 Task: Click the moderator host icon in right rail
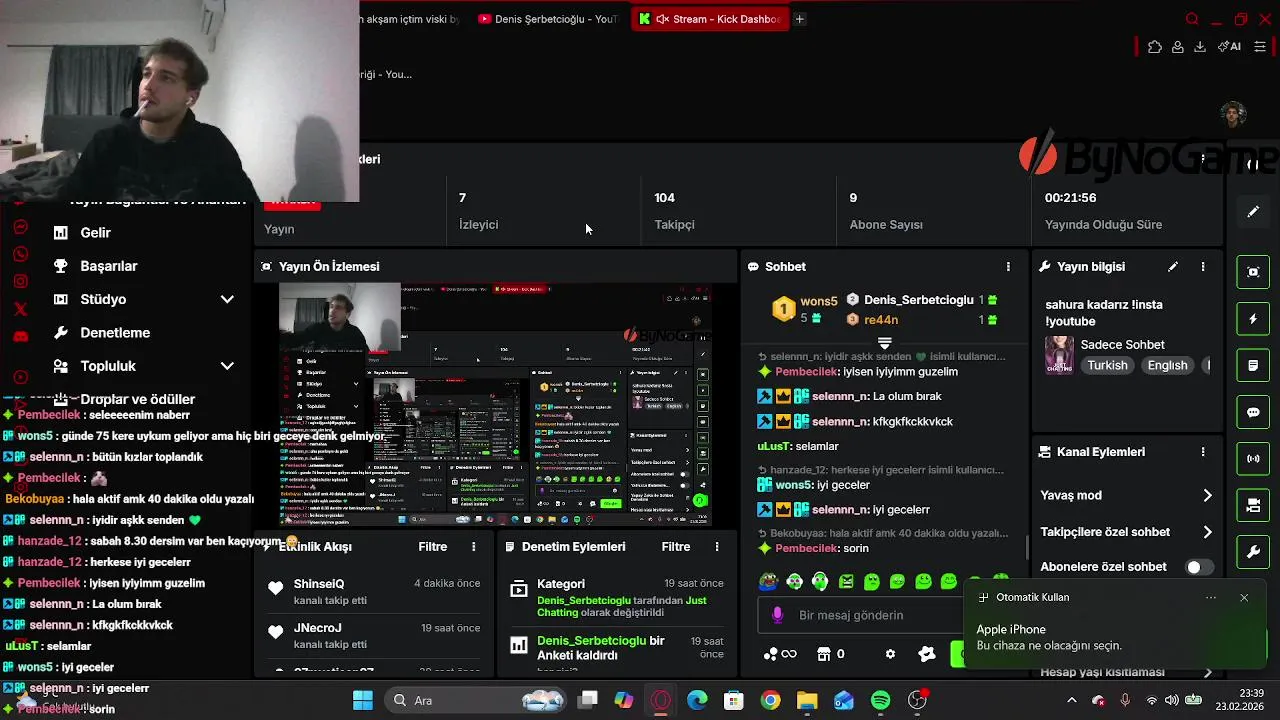[x=1253, y=506]
